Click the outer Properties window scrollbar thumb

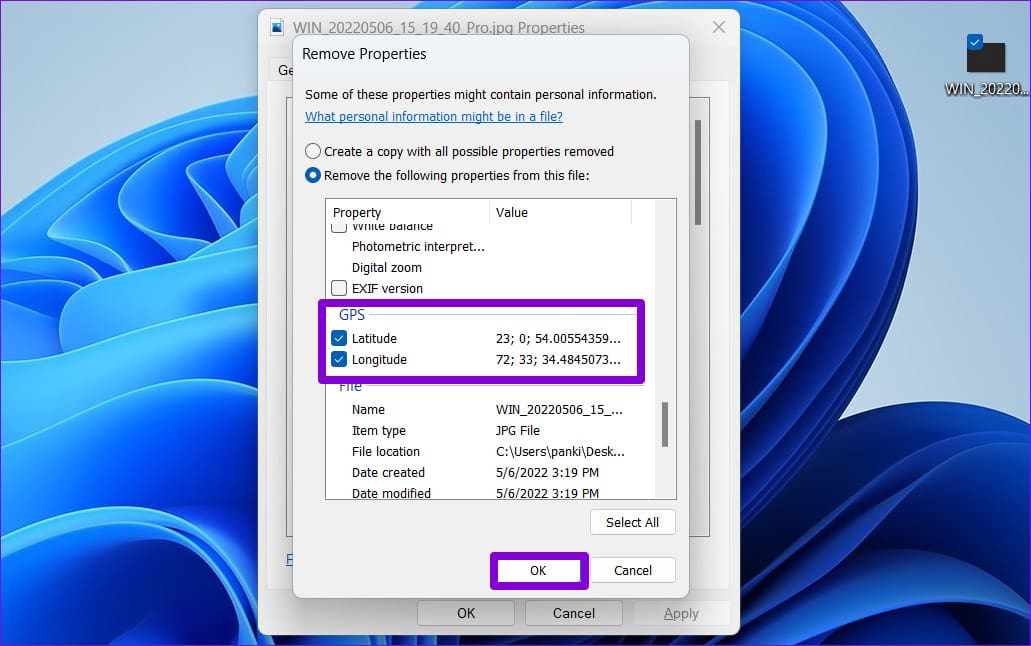[x=698, y=172]
